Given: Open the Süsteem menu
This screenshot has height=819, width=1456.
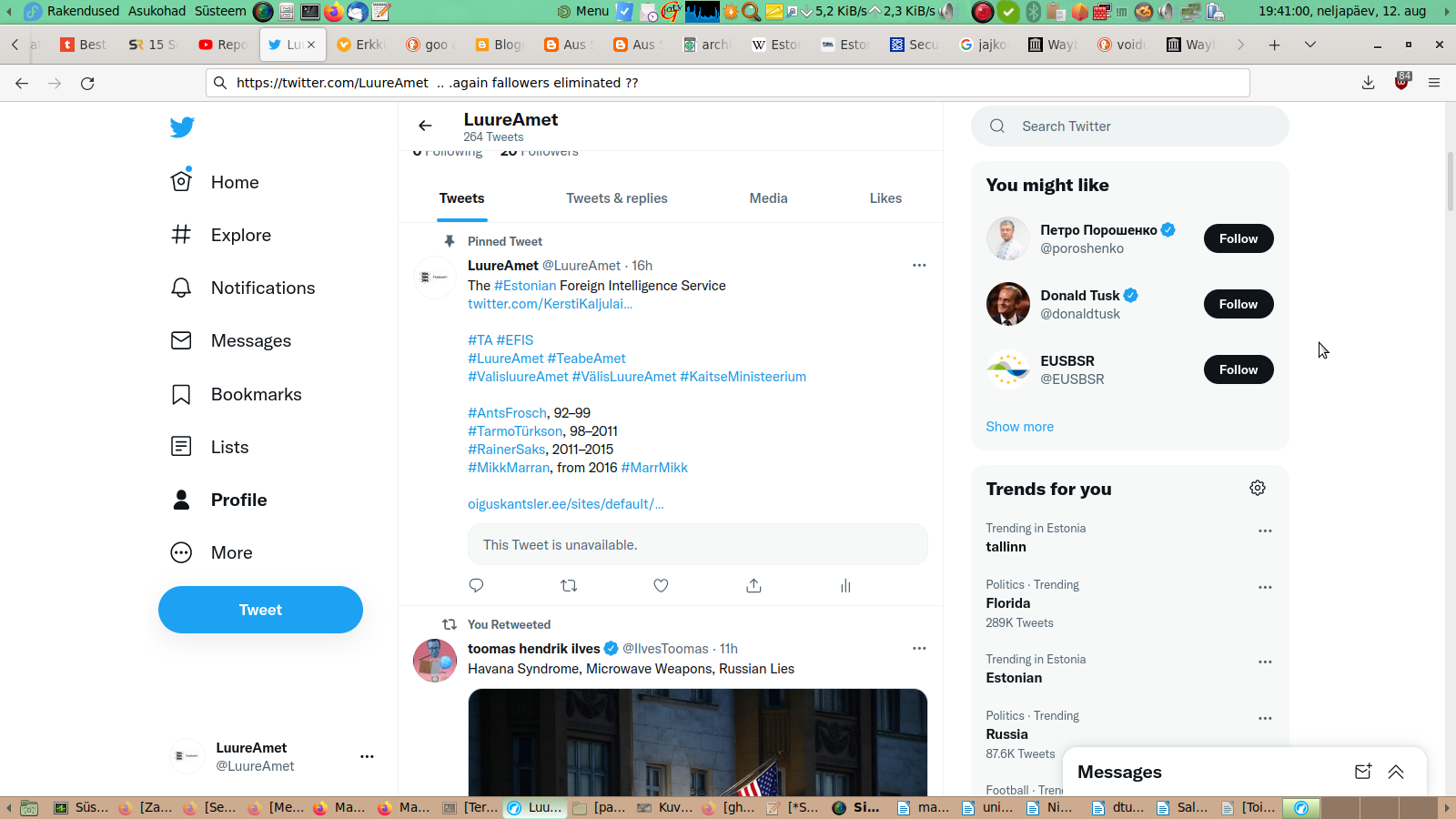Looking at the screenshot, I should pyautogui.click(x=220, y=11).
